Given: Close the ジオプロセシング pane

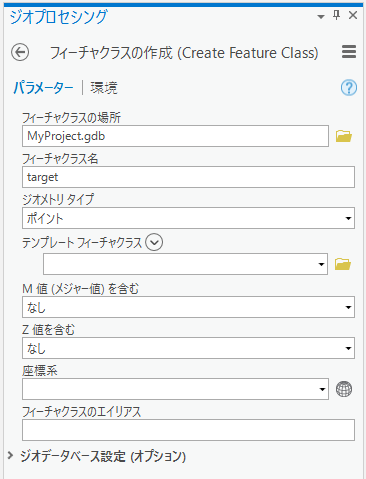Looking at the screenshot, I should coord(353,15).
